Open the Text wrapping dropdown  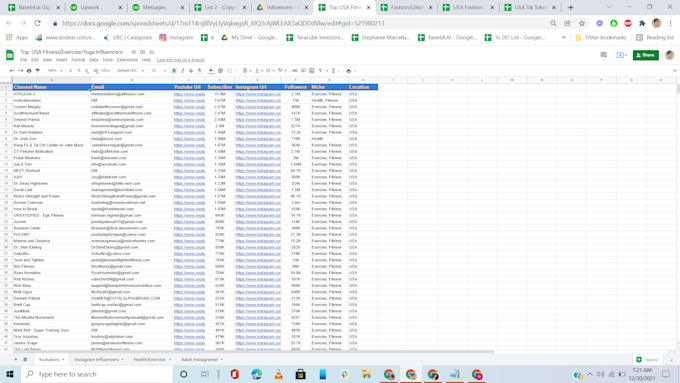(269, 70)
